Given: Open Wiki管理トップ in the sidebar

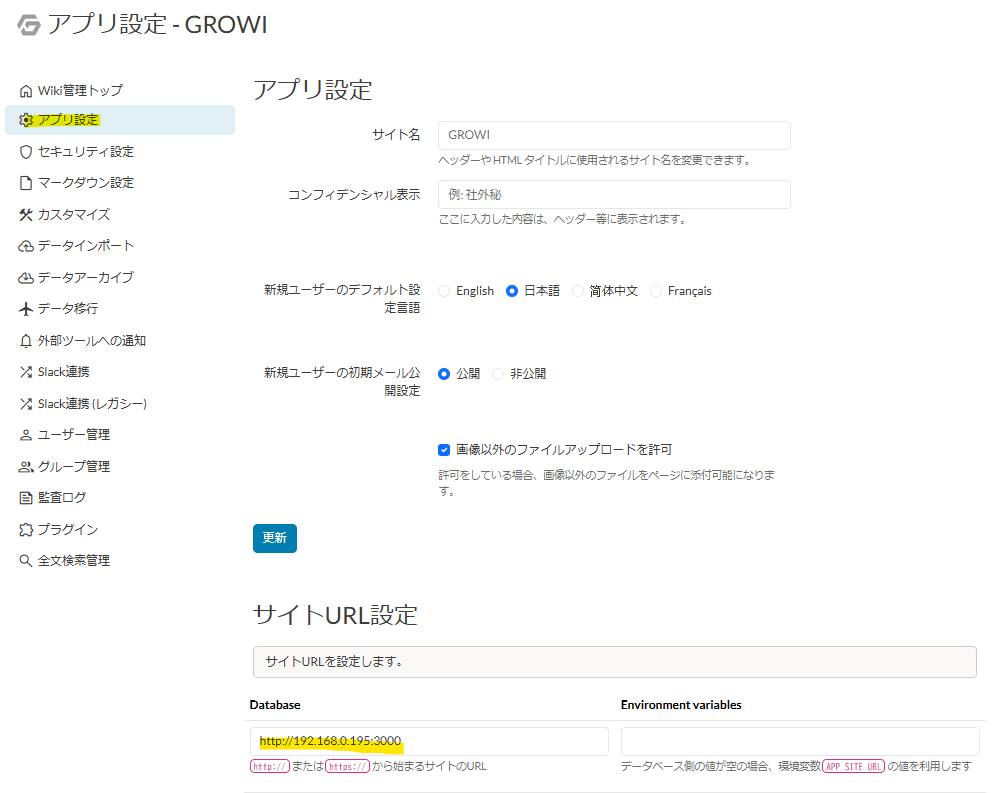Looking at the screenshot, I should pos(120,91).
